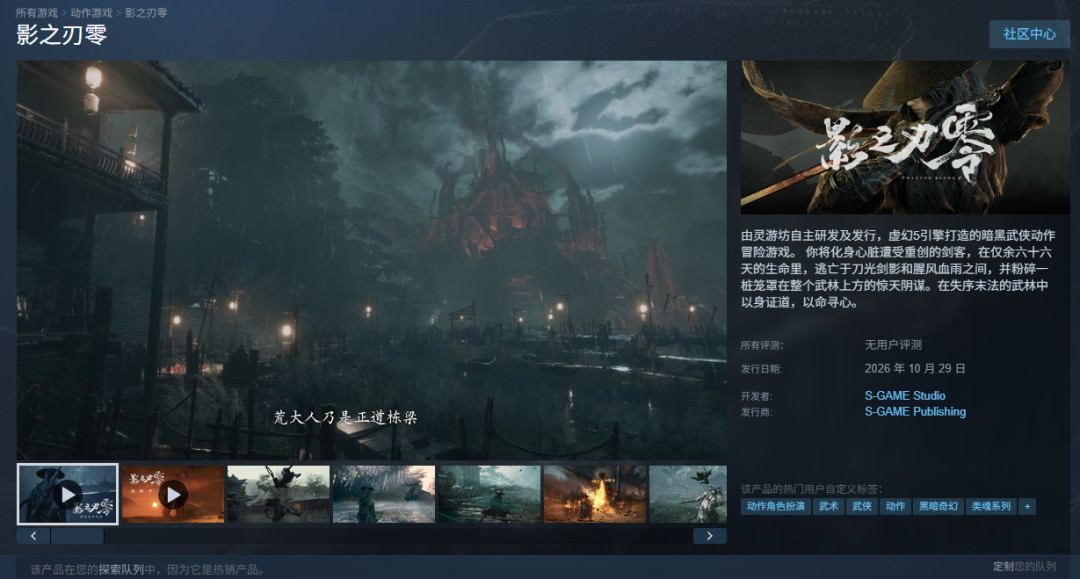Click the plus button to add tags

[1027, 507]
